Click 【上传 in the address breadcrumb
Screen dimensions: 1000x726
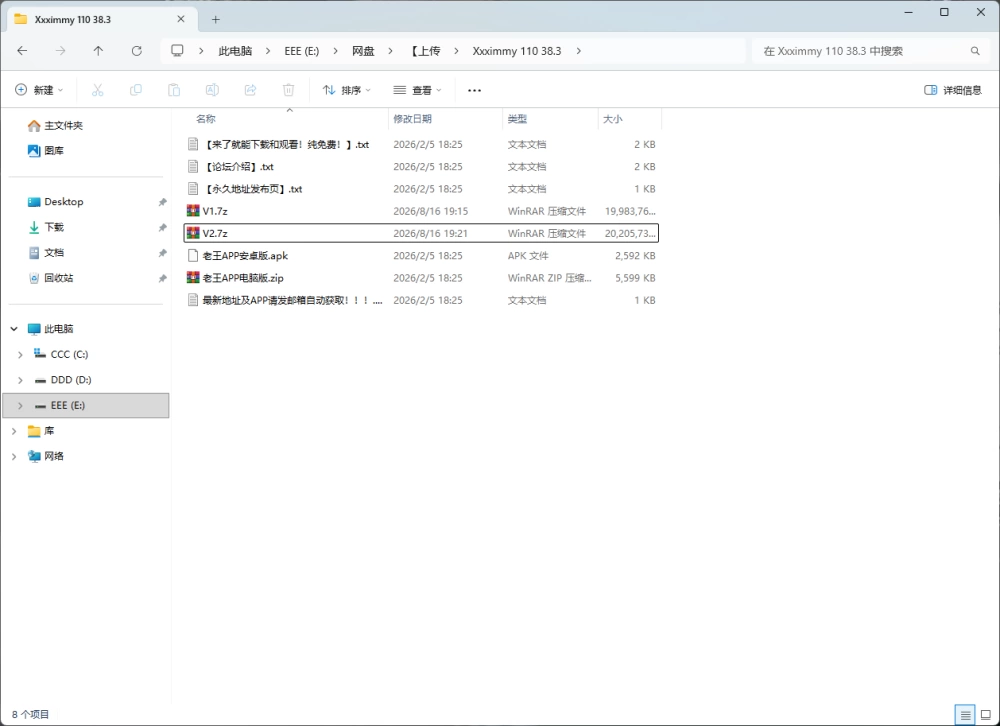425,51
